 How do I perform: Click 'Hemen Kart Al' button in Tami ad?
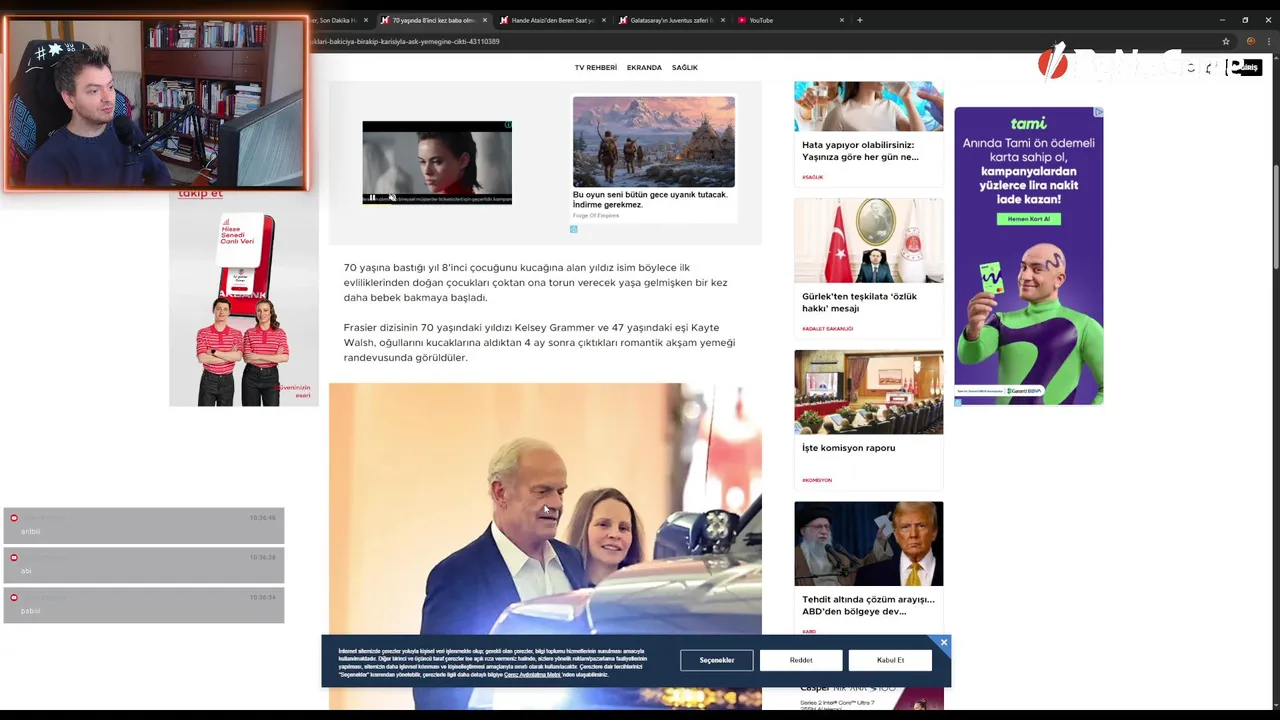[x=1028, y=219]
